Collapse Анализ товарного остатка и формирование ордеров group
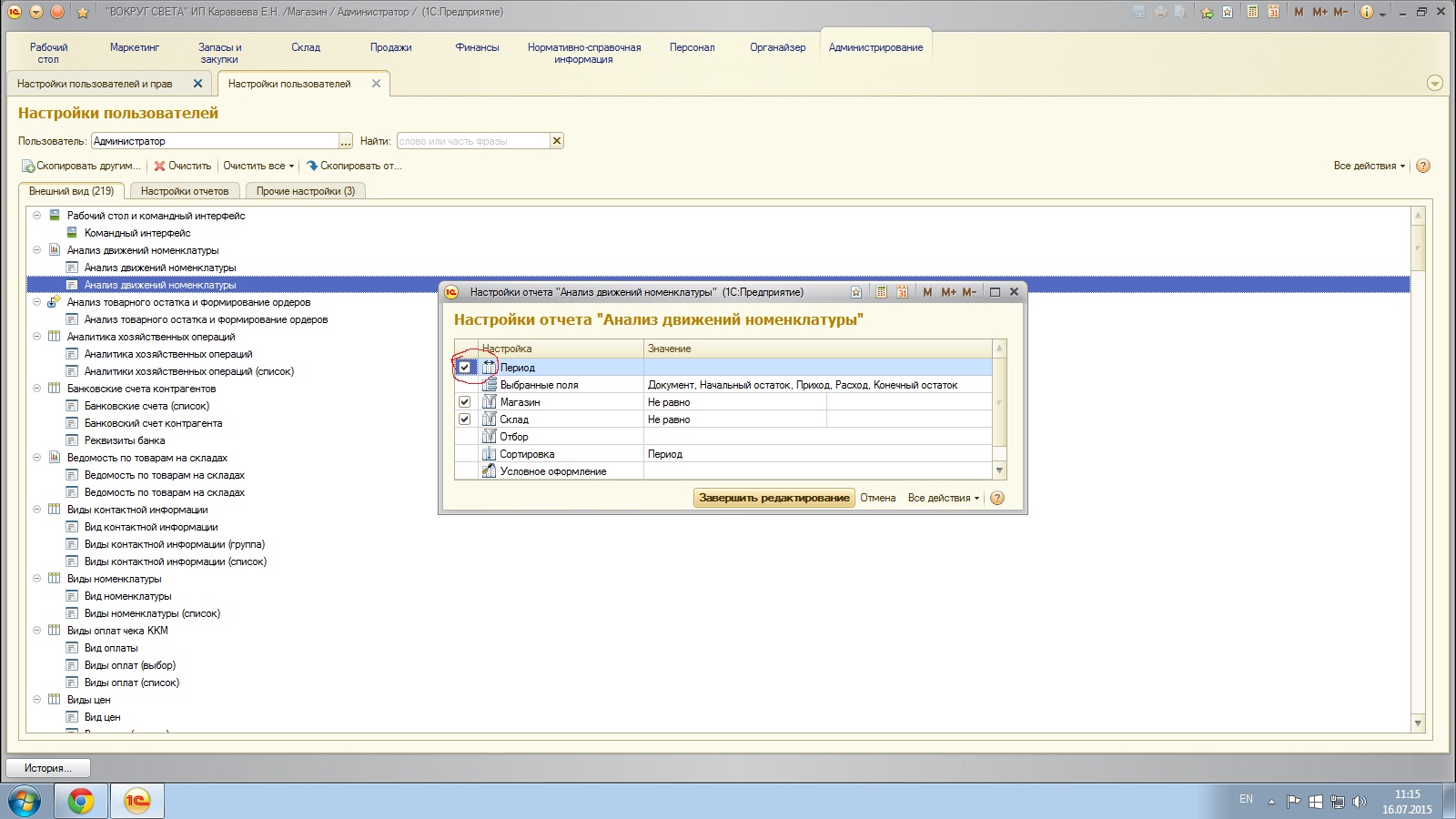This screenshot has width=1456, height=819. [37, 302]
